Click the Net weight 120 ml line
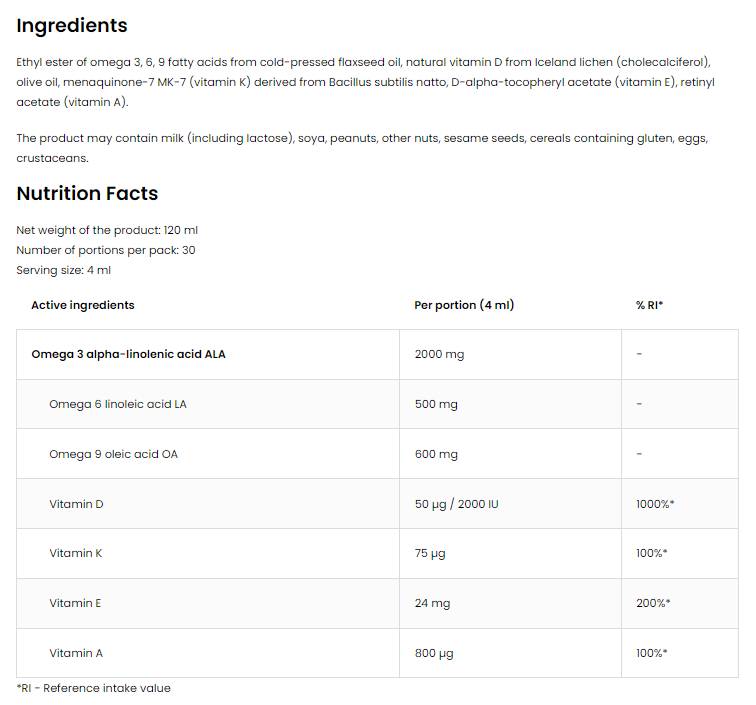 click(107, 230)
